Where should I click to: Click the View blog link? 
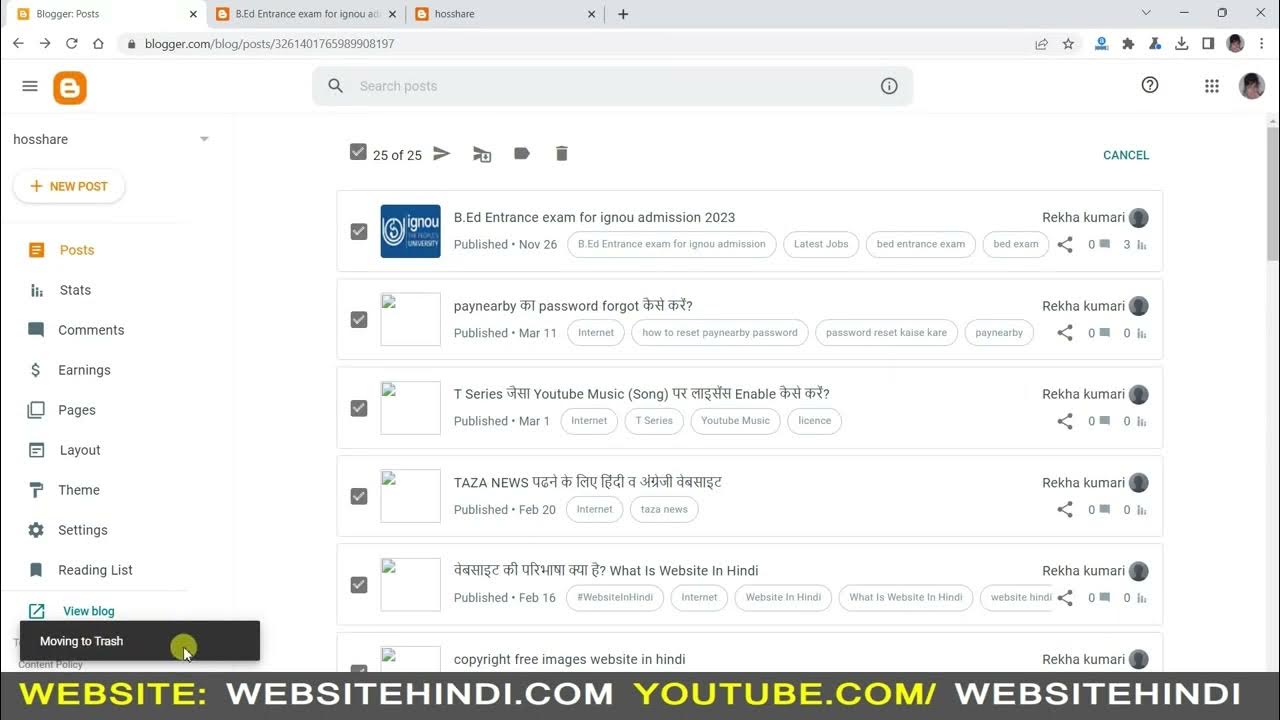(x=88, y=611)
